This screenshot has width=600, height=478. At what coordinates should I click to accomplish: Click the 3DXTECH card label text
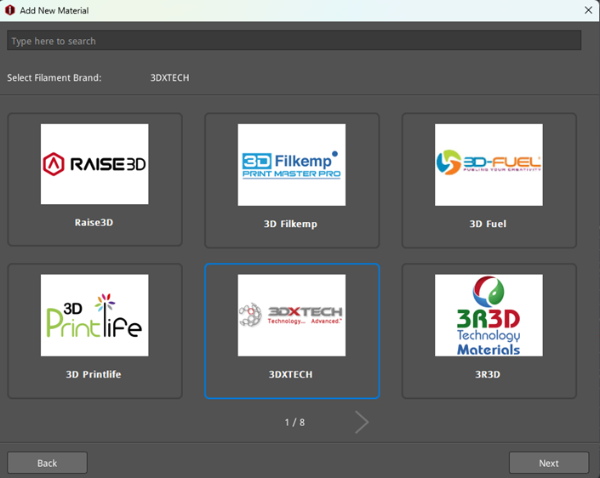(x=291, y=374)
